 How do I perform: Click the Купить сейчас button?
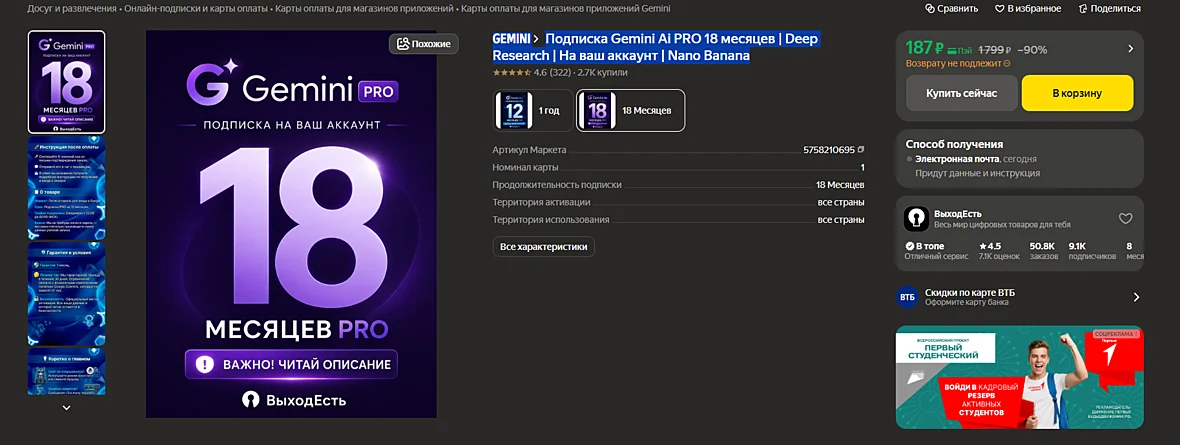tap(961, 93)
